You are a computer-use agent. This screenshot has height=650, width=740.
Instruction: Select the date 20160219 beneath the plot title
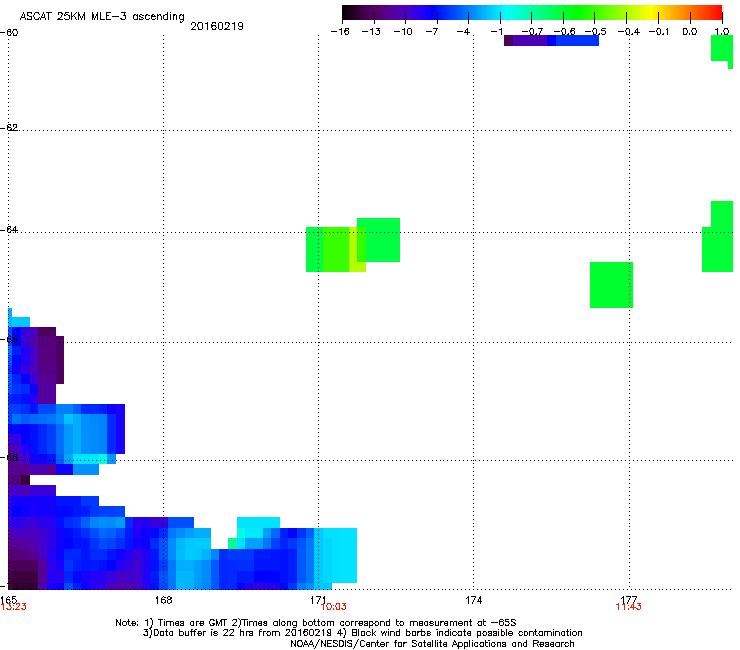[217, 26]
